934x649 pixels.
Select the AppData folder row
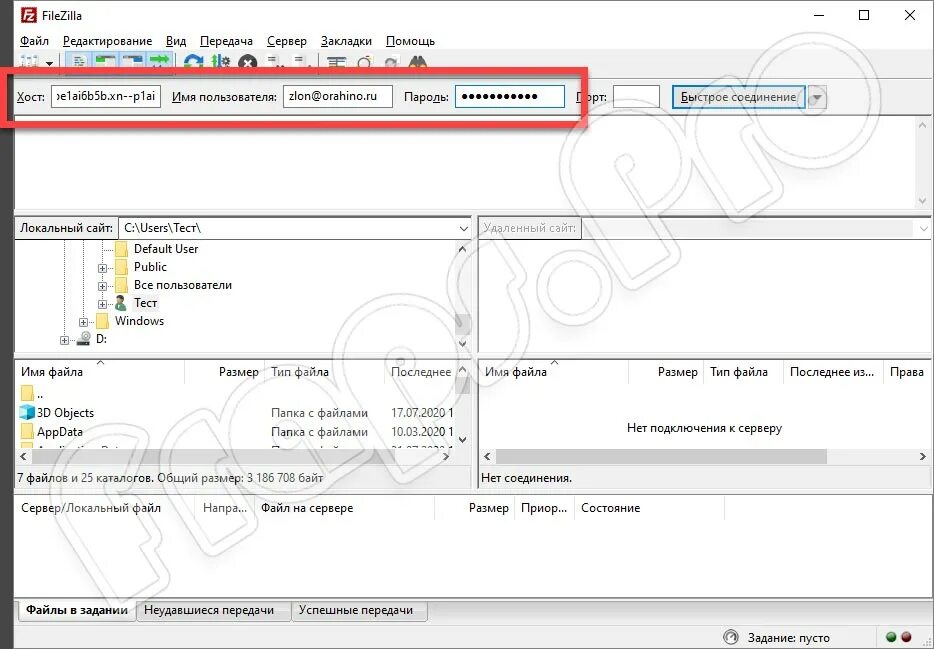[x=236, y=432]
